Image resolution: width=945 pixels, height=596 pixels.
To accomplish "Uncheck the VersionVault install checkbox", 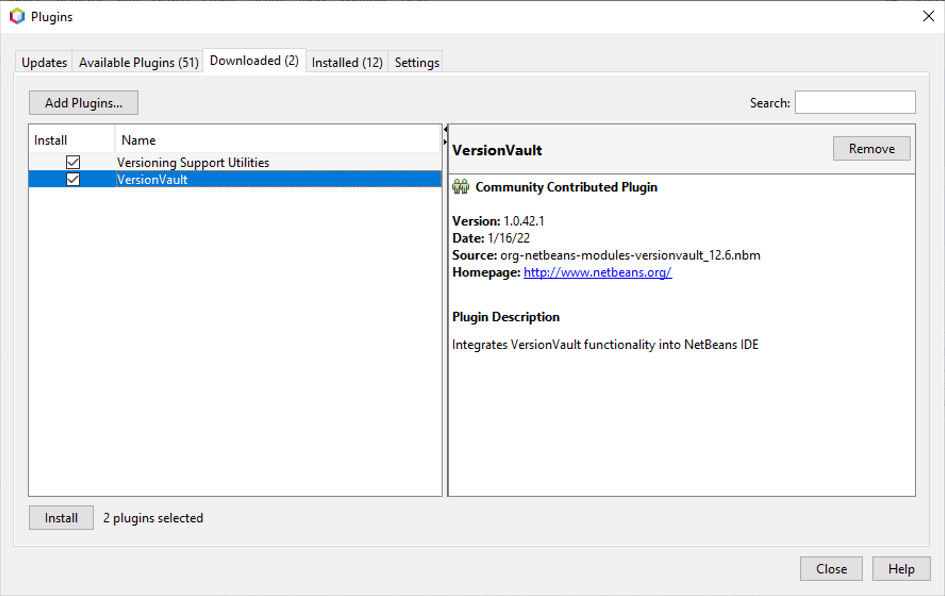I will tap(73, 179).
